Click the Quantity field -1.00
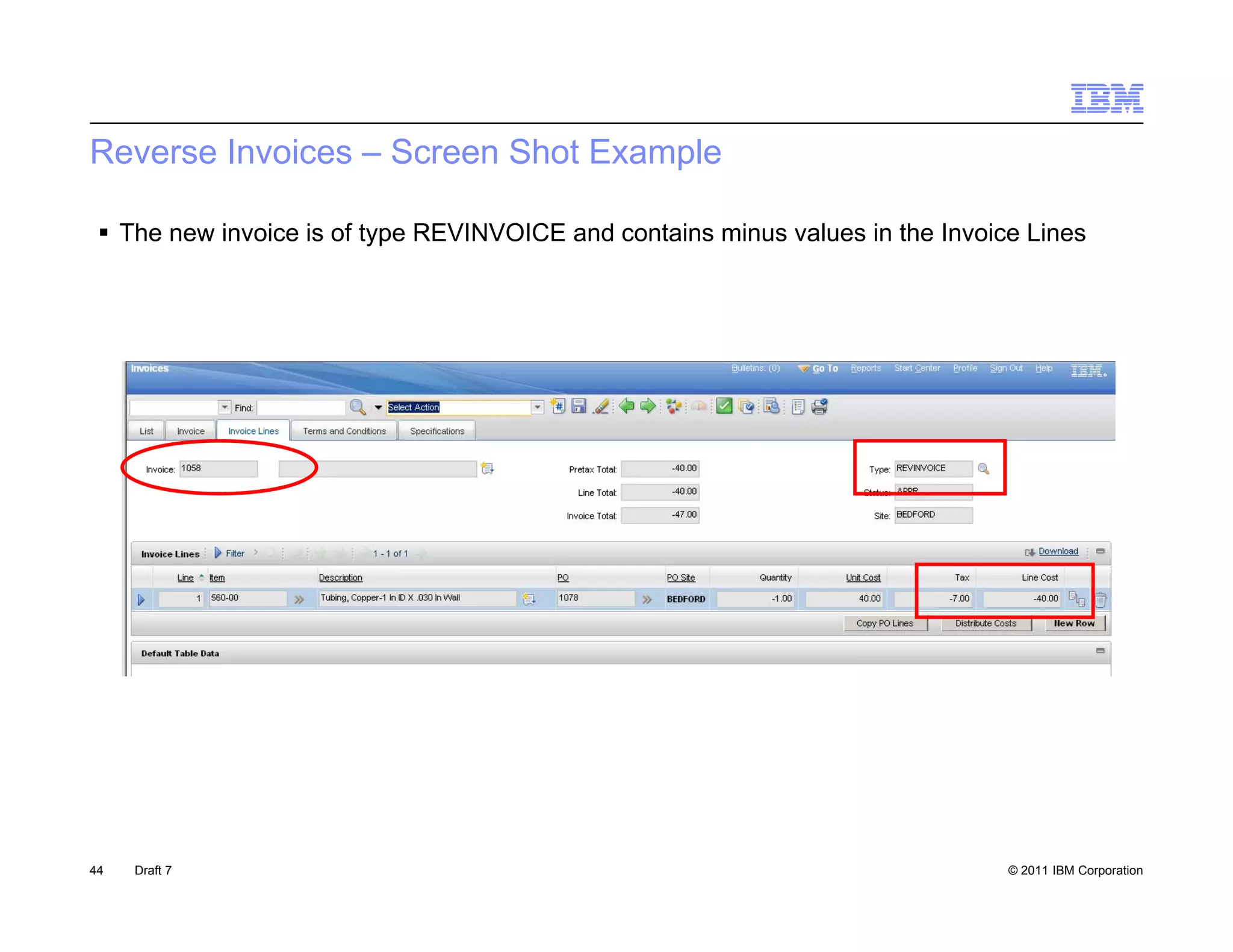The height and width of the screenshot is (952, 1233). pos(756,599)
